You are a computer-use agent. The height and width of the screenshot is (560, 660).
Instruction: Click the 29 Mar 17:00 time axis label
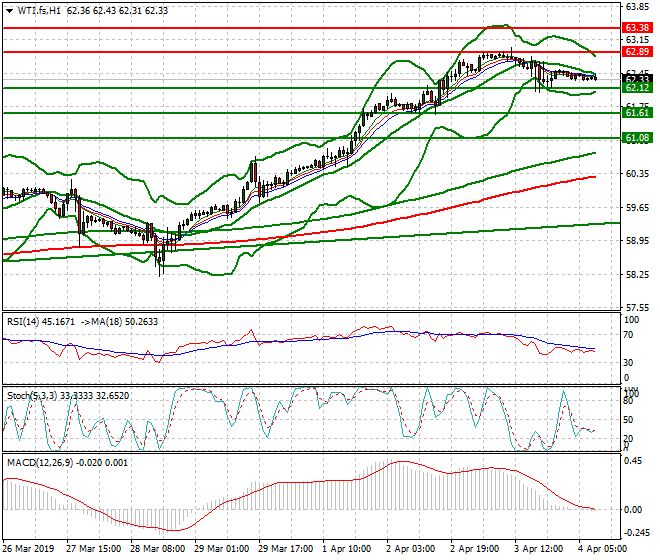(285, 549)
